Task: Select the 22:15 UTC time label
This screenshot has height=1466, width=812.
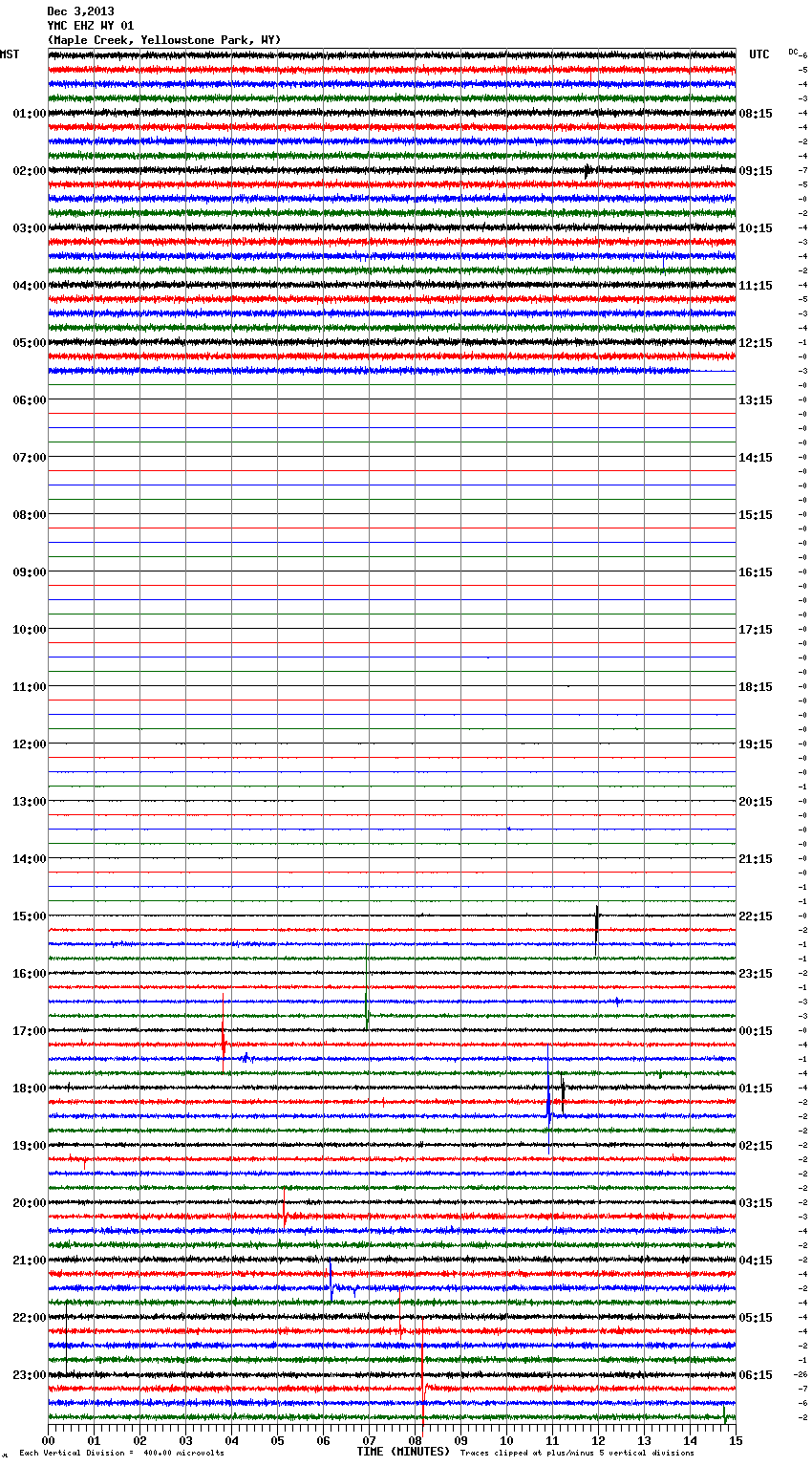Action: click(x=756, y=916)
